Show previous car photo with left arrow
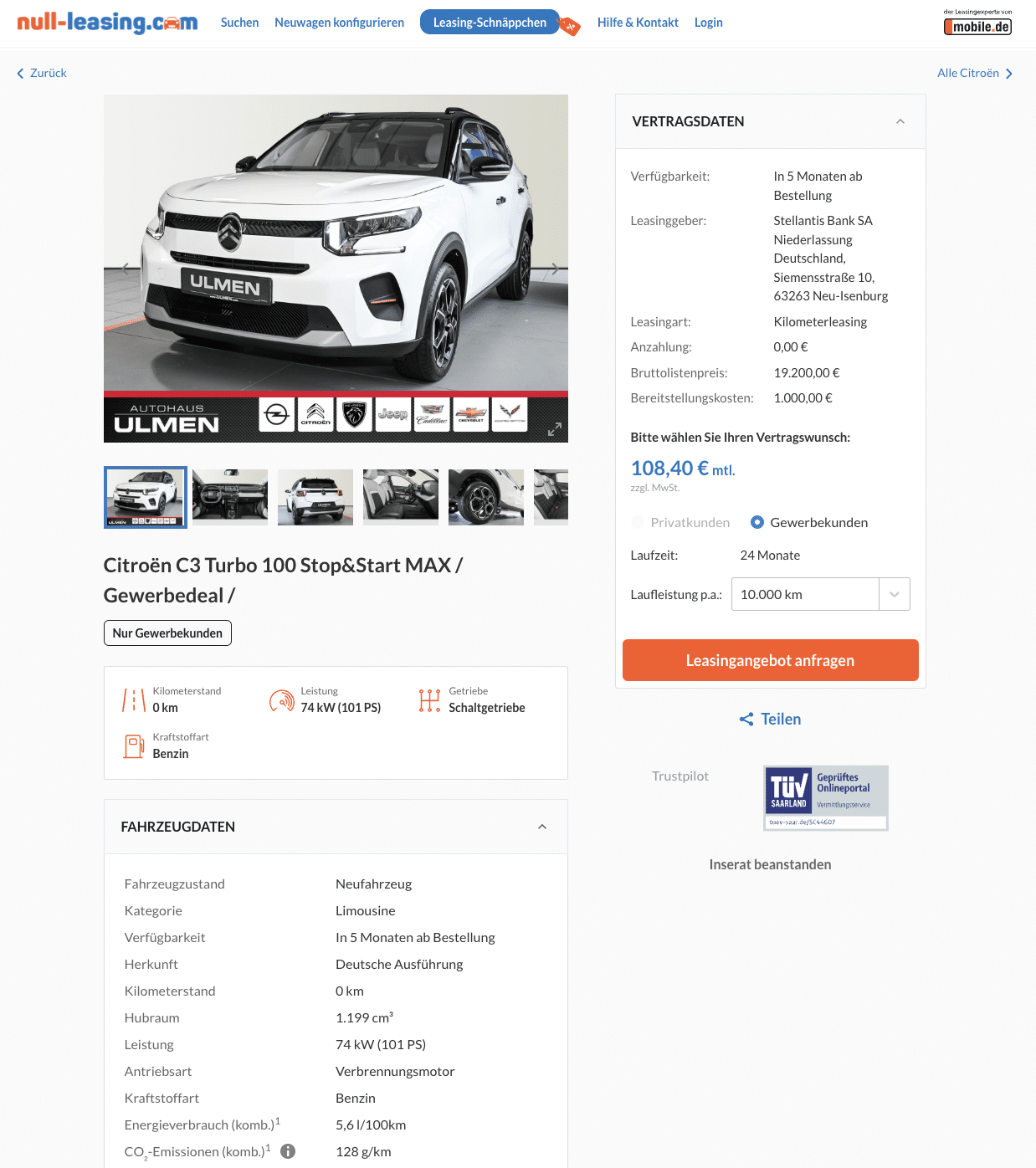 click(x=126, y=269)
